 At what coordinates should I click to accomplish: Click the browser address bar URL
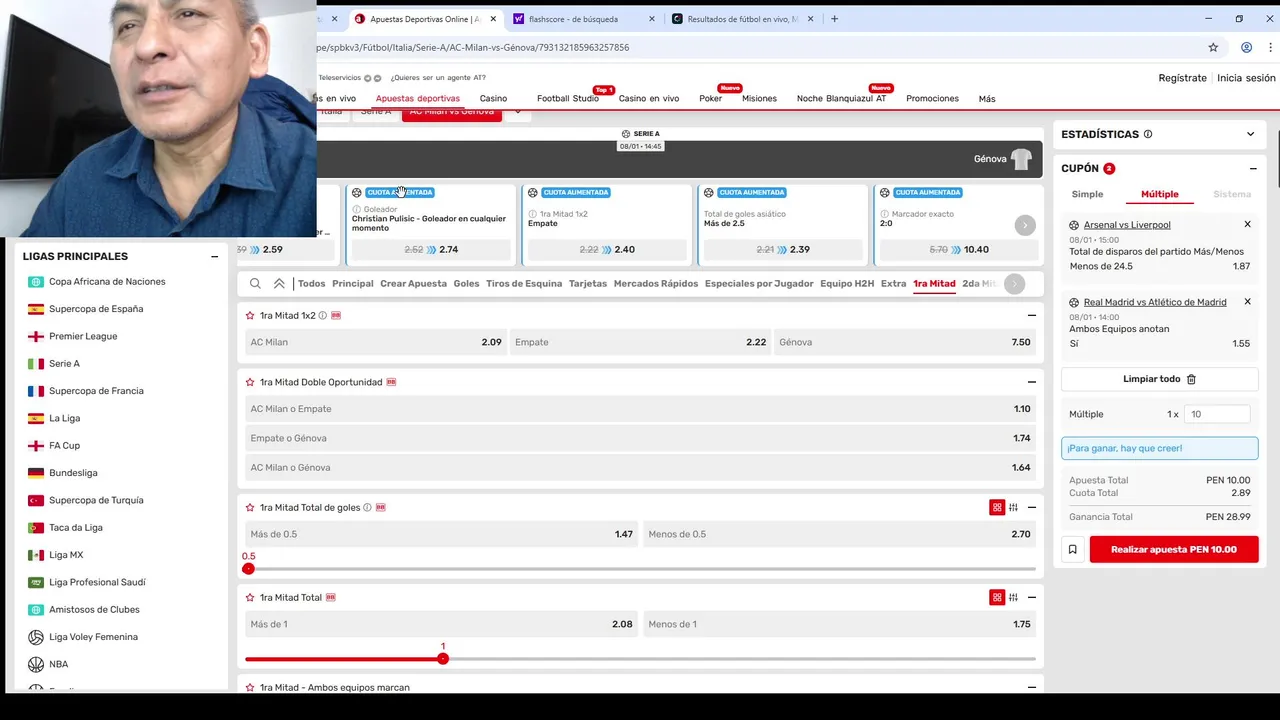click(473, 47)
